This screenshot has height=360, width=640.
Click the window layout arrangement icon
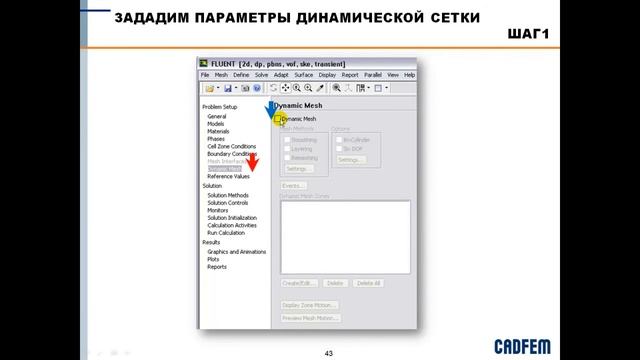pos(360,88)
